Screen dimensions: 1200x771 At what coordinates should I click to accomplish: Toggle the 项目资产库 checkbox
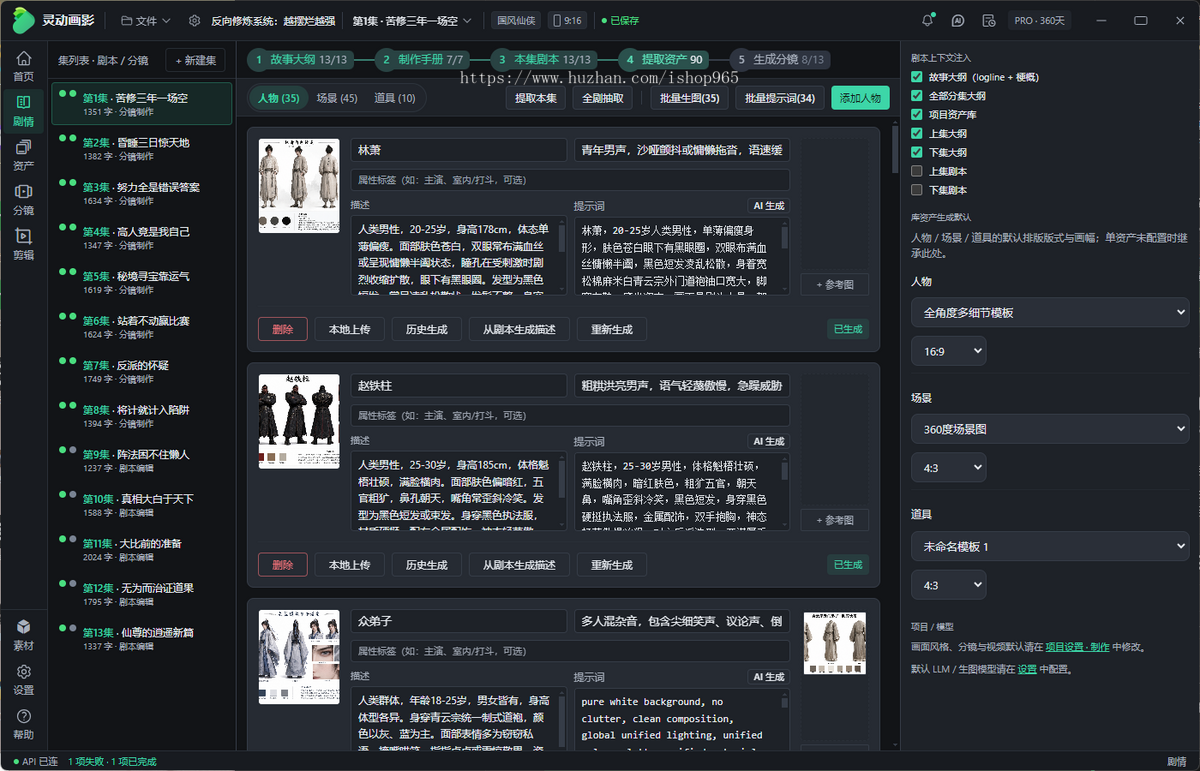(917, 115)
